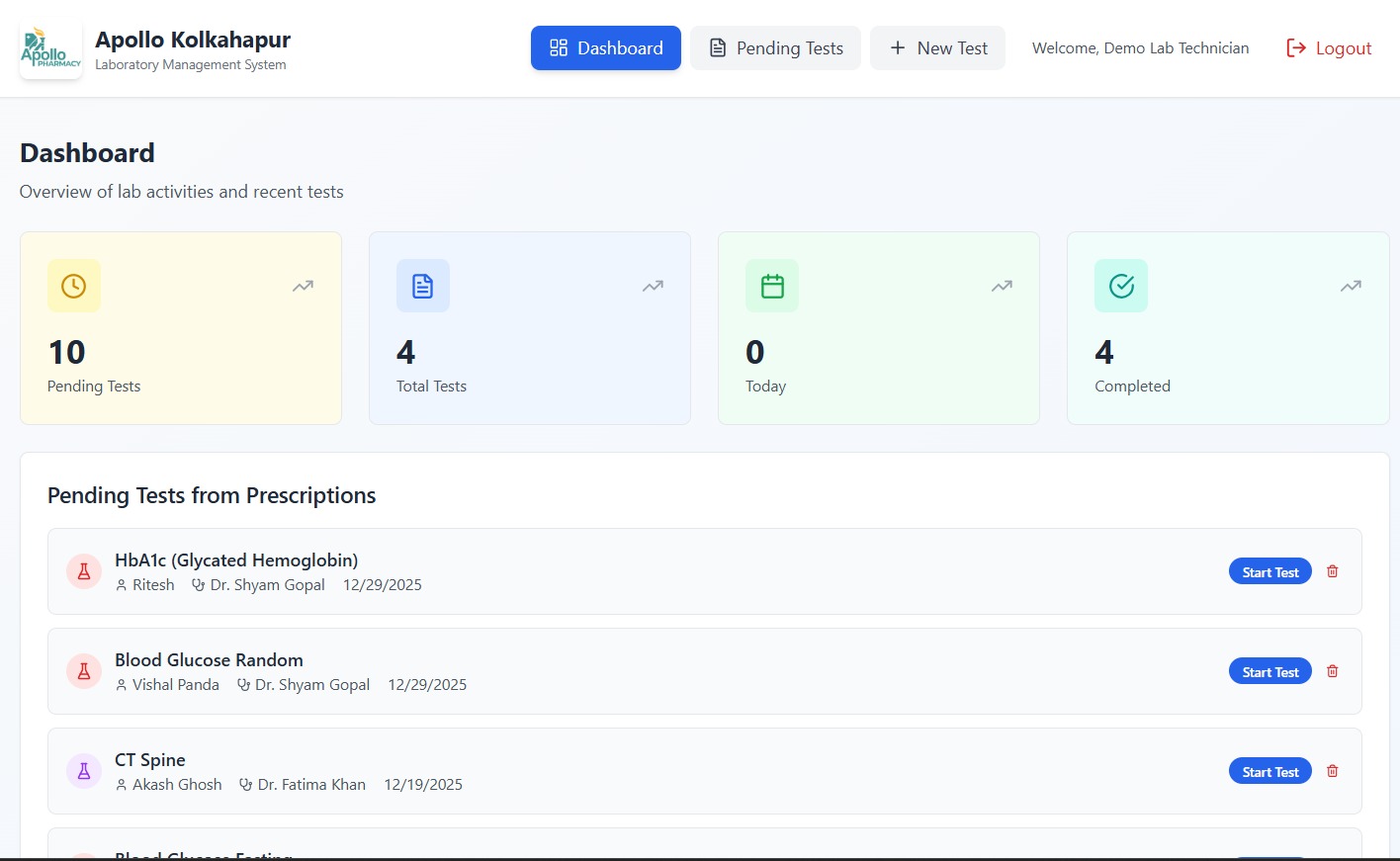Image resolution: width=1400 pixels, height=861 pixels.
Task: Click the calendar icon on Today card
Action: click(x=771, y=286)
